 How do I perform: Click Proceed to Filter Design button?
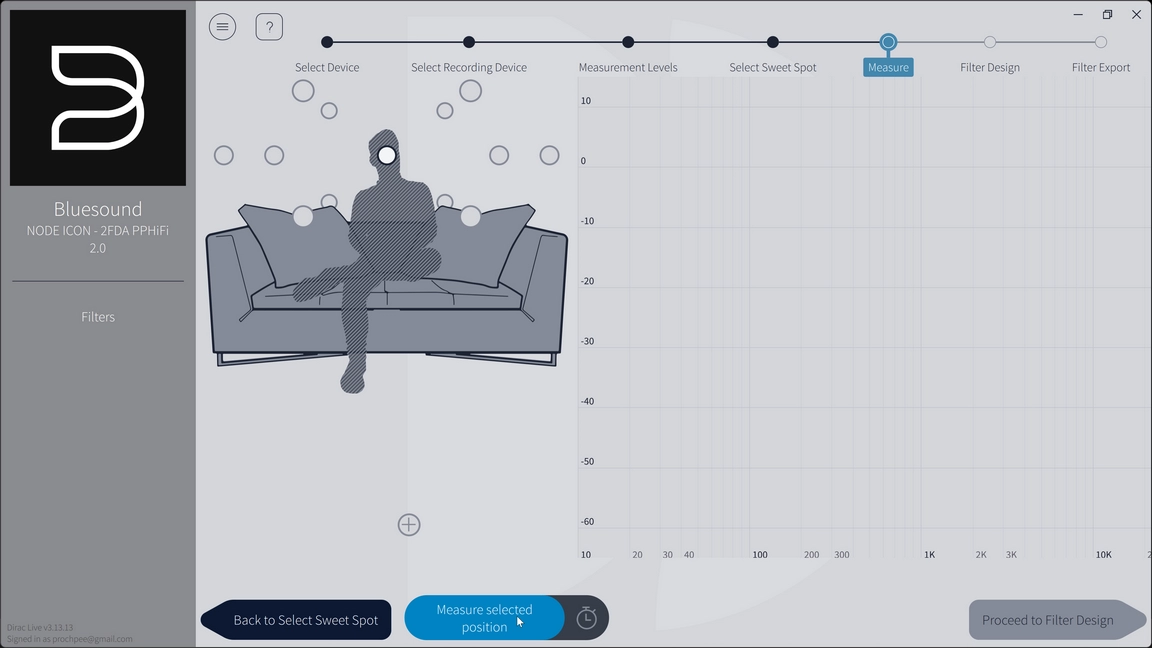(x=1050, y=620)
